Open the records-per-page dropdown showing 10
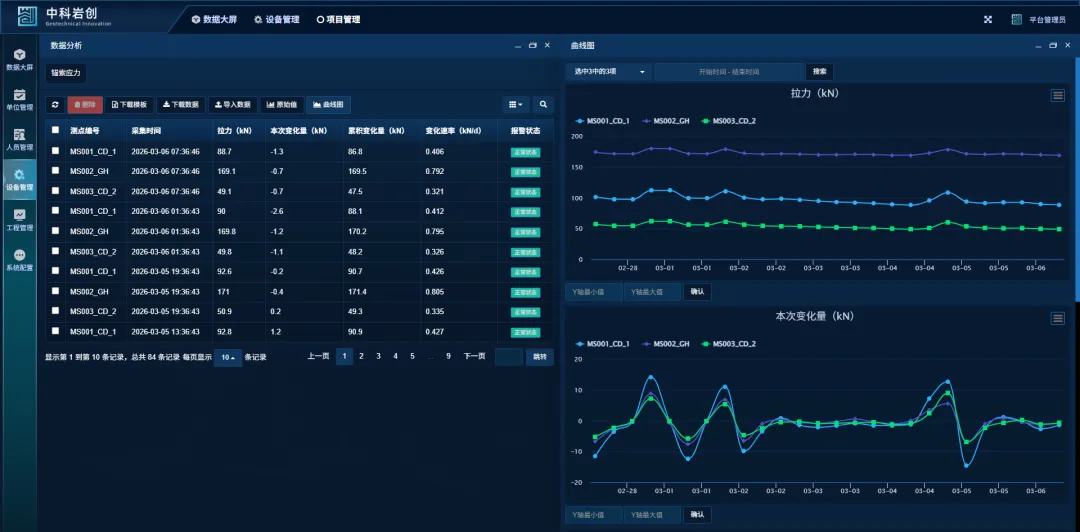Screen dimensions: 1080x532 click(x=227, y=357)
